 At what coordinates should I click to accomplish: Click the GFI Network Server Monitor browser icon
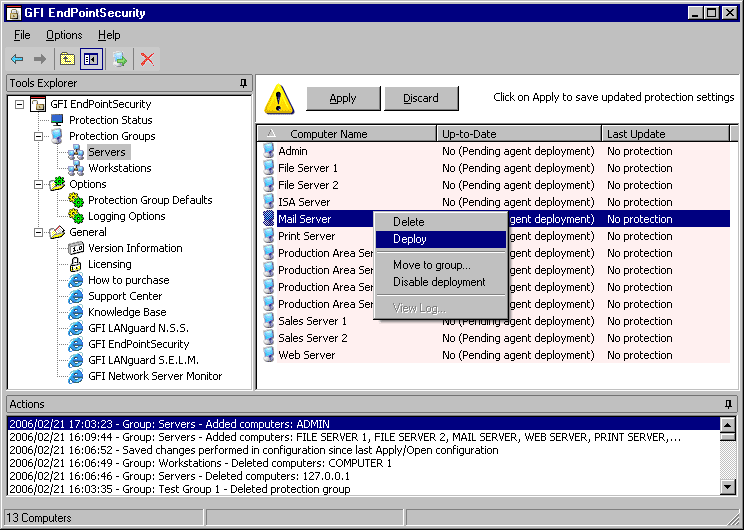(75, 376)
